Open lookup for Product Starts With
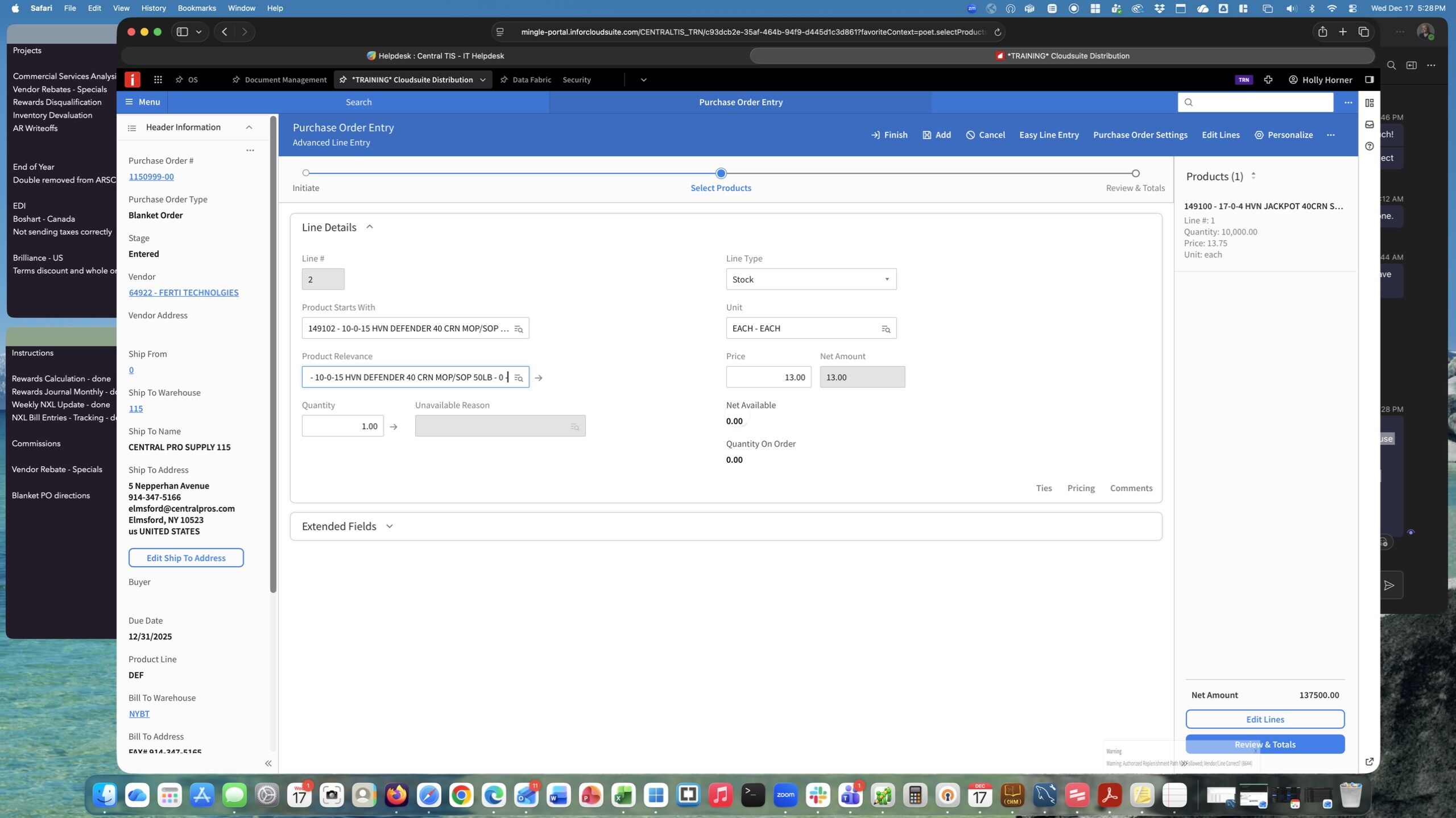The height and width of the screenshot is (818, 1456). coord(518,329)
